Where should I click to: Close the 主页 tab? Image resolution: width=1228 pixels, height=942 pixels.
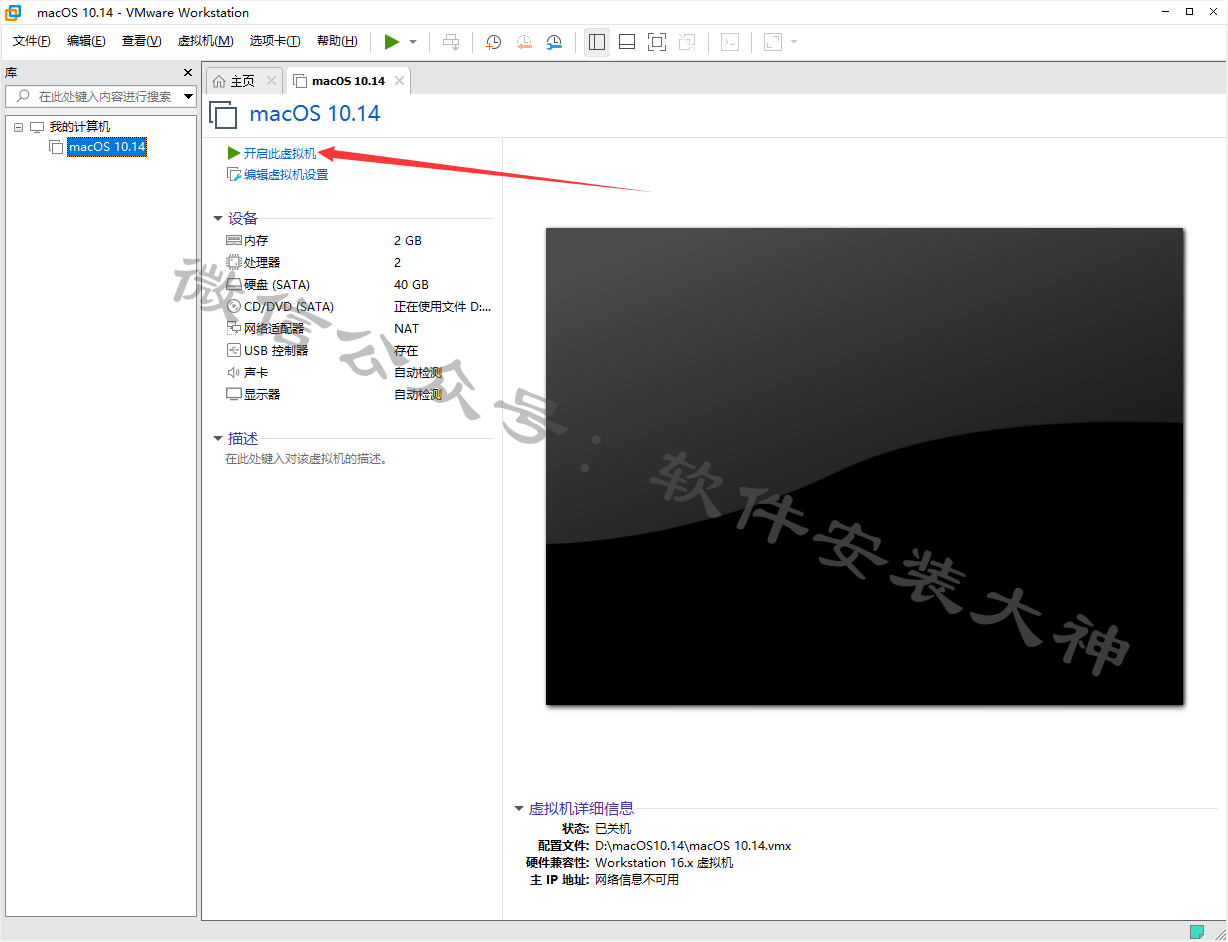pos(271,81)
